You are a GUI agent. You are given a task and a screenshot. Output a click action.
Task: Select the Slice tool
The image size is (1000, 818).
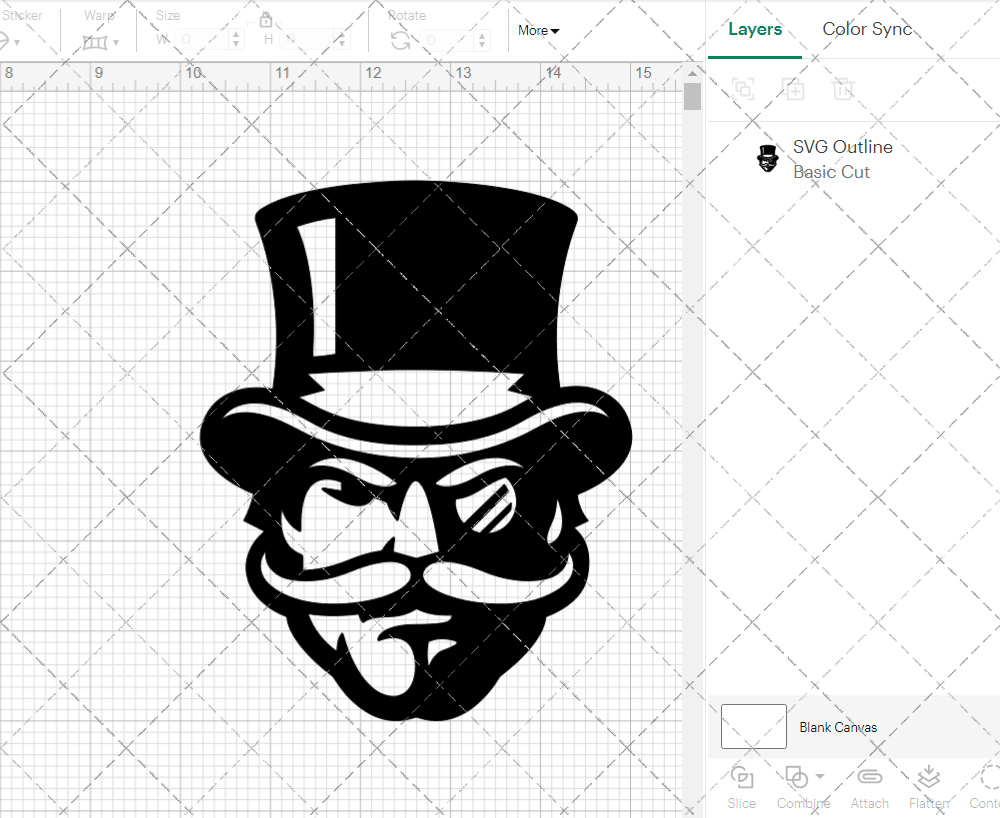pos(741,788)
